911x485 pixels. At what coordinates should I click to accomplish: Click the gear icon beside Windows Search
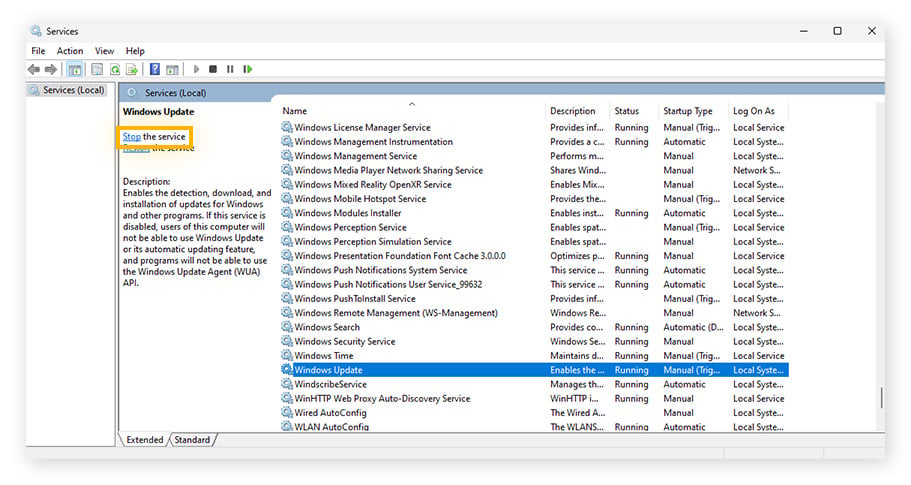[x=286, y=326]
